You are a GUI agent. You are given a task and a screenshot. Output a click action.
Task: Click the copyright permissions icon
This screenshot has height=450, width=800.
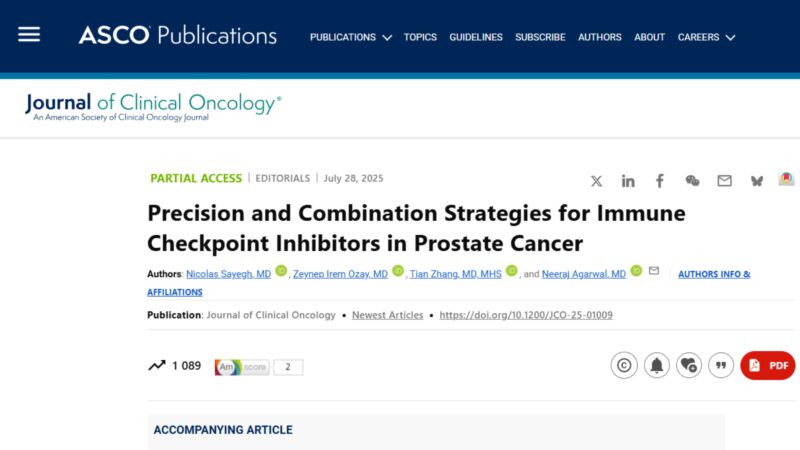click(x=624, y=365)
